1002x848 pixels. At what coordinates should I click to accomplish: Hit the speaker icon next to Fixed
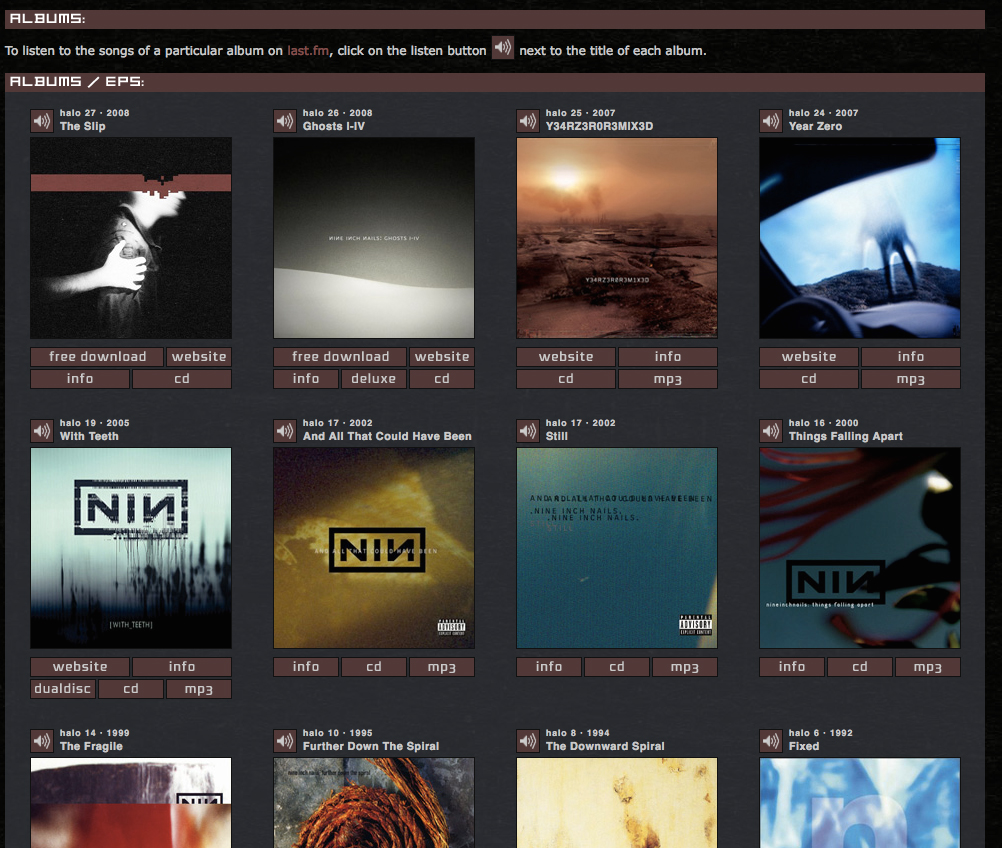coord(770,741)
